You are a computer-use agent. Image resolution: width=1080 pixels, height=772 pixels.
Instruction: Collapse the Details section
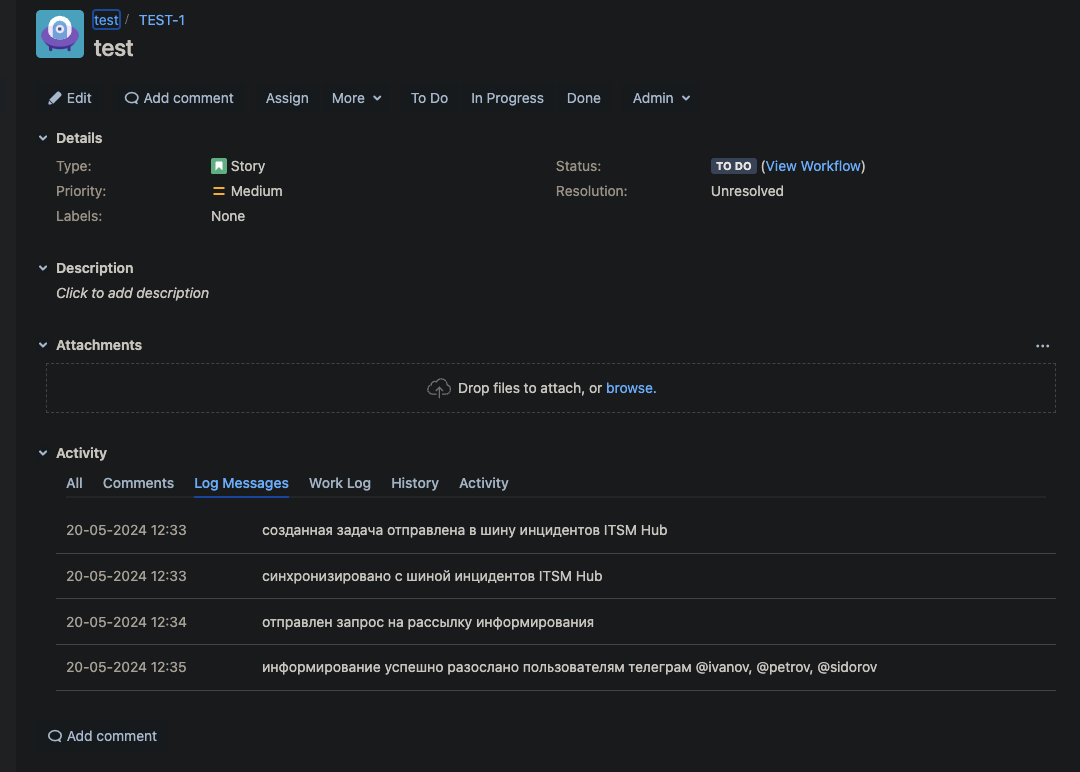[43, 138]
